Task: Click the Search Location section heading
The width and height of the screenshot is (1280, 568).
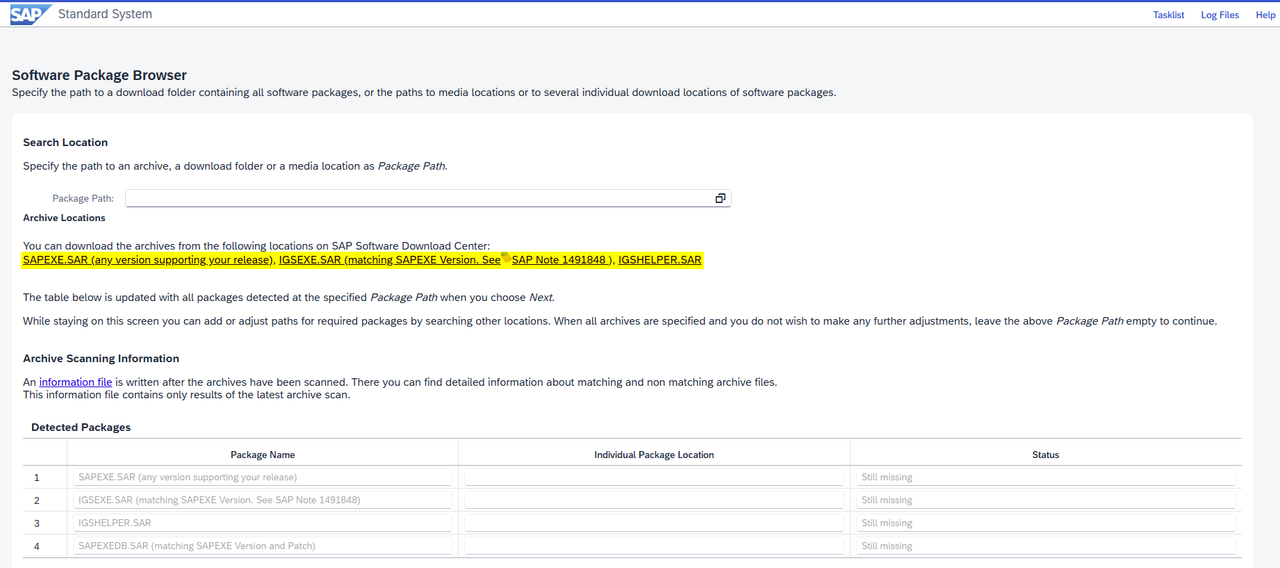Action: click(65, 142)
